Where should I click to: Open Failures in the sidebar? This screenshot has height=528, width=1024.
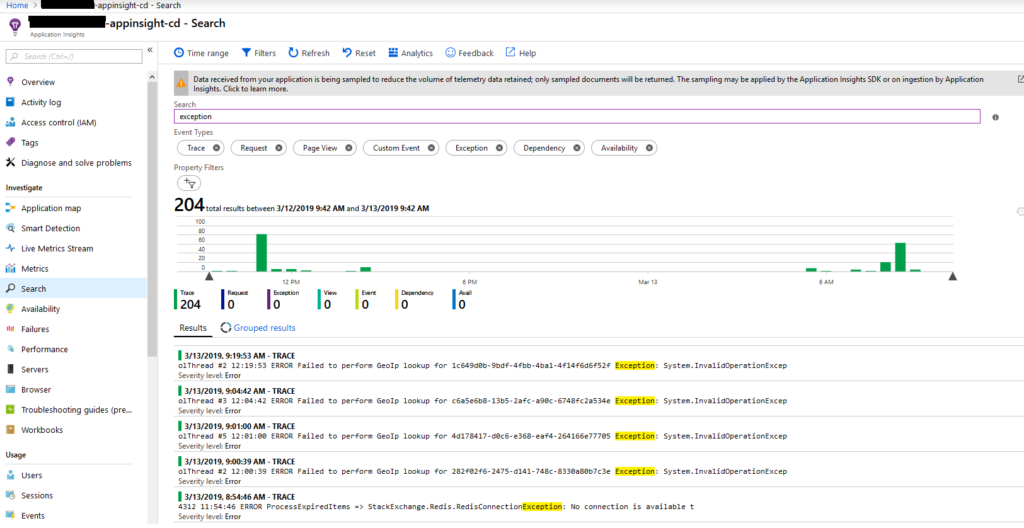point(35,329)
